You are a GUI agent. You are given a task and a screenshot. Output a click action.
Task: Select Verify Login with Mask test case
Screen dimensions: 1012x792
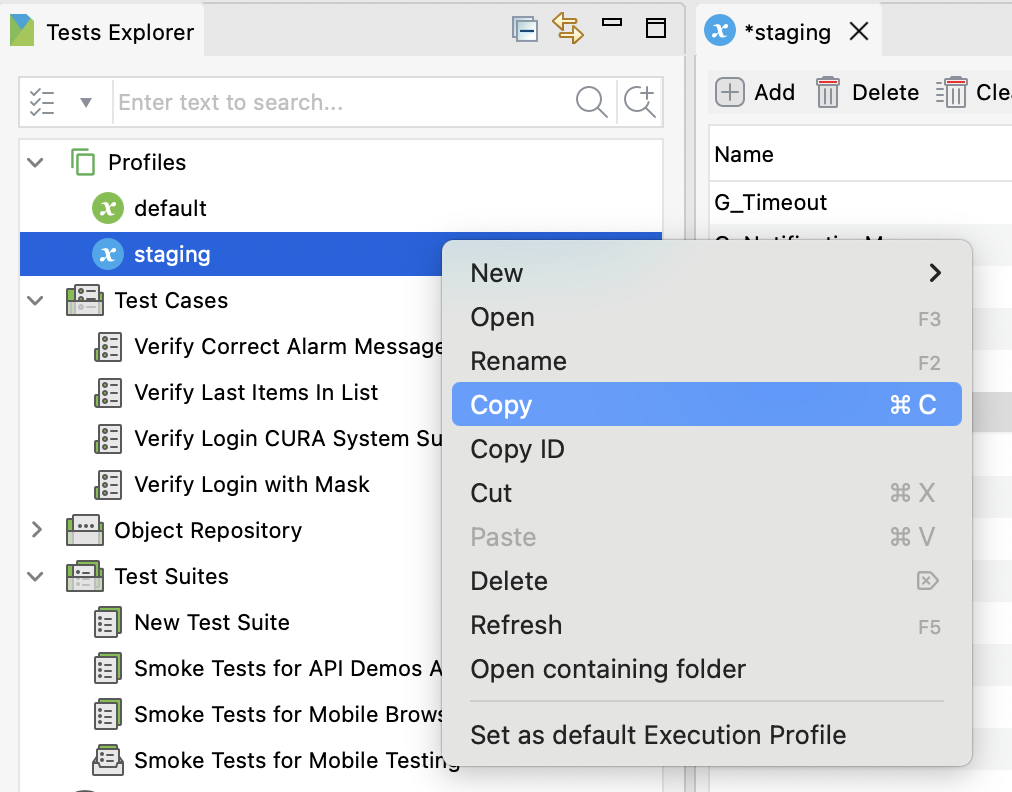pos(252,485)
